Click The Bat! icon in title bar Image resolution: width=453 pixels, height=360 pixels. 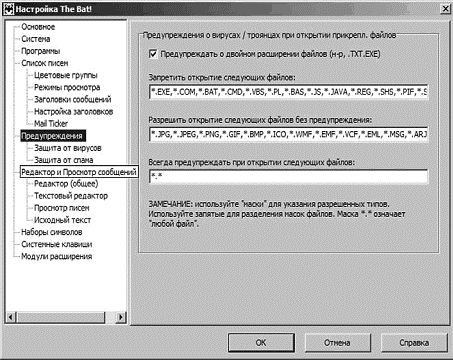[x=8, y=9]
